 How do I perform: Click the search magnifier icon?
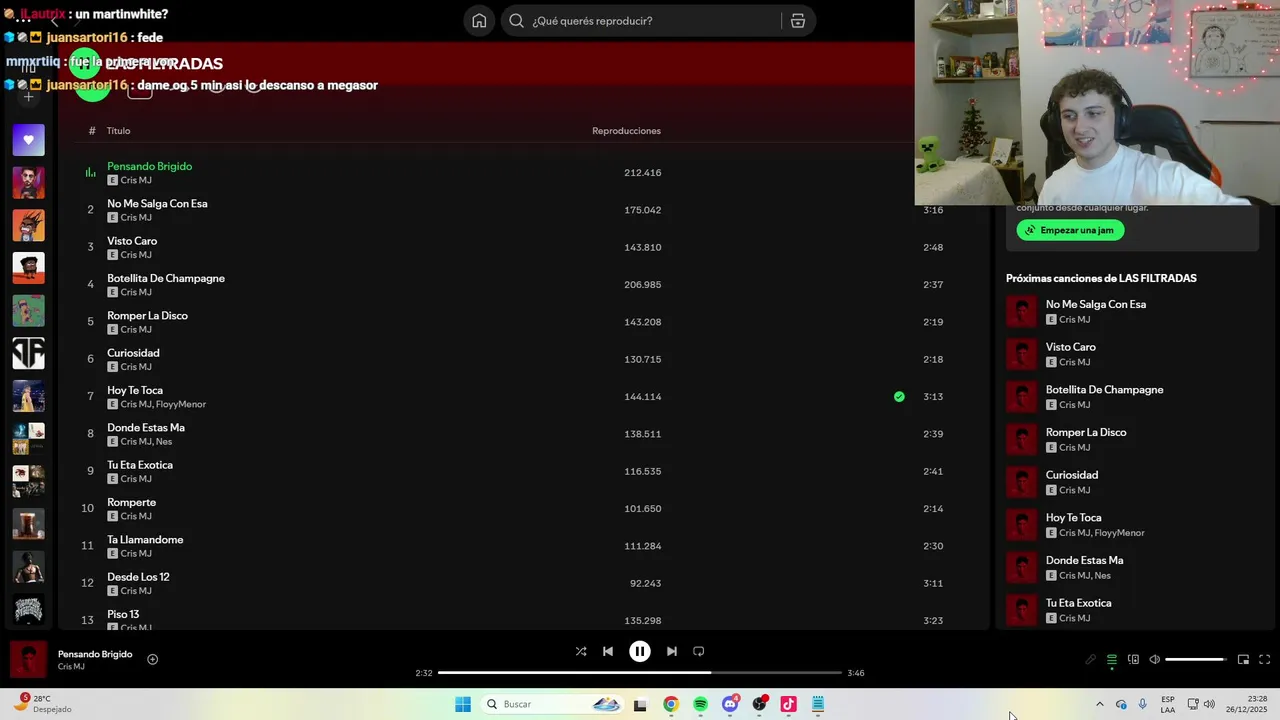pyautogui.click(x=516, y=21)
